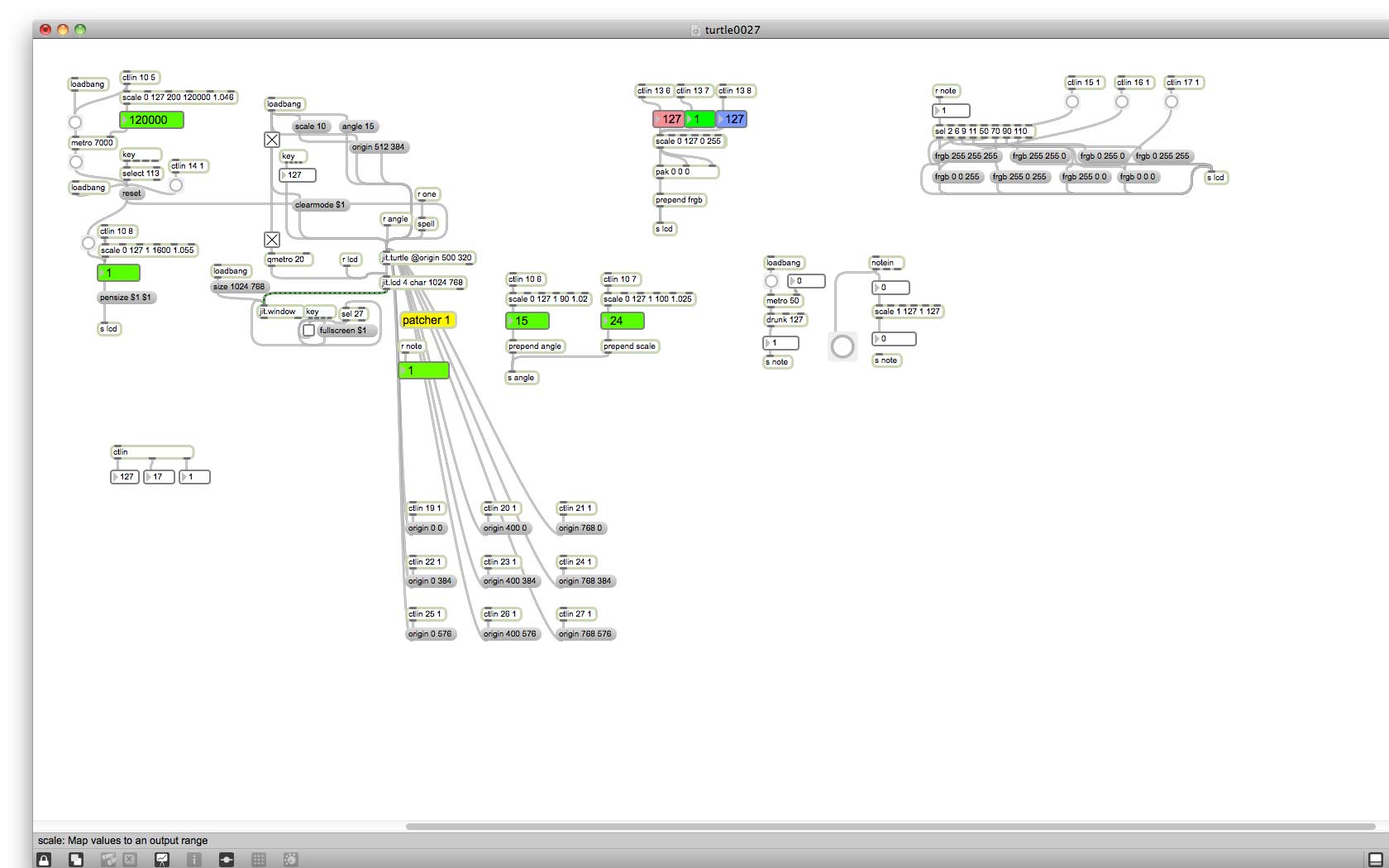Image resolution: width=1389 pixels, height=868 pixels.
Task: Click the origin 512 384 message box
Action: (x=378, y=147)
